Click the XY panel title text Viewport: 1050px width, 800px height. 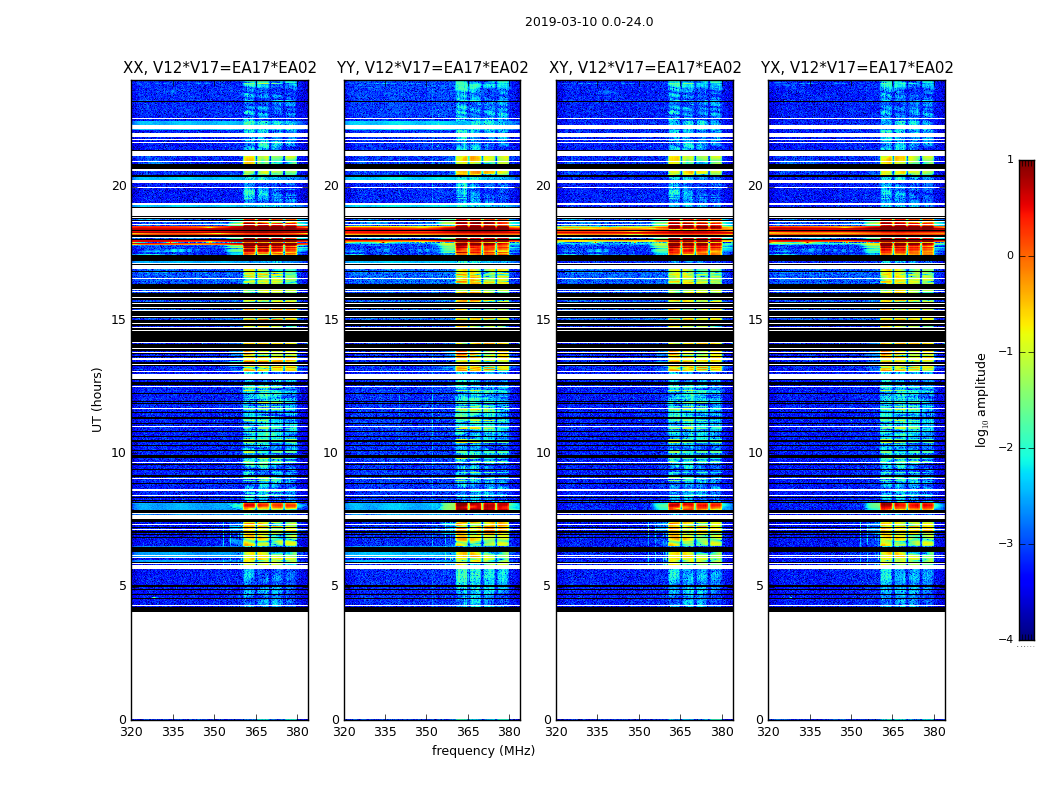pos(645,68)
